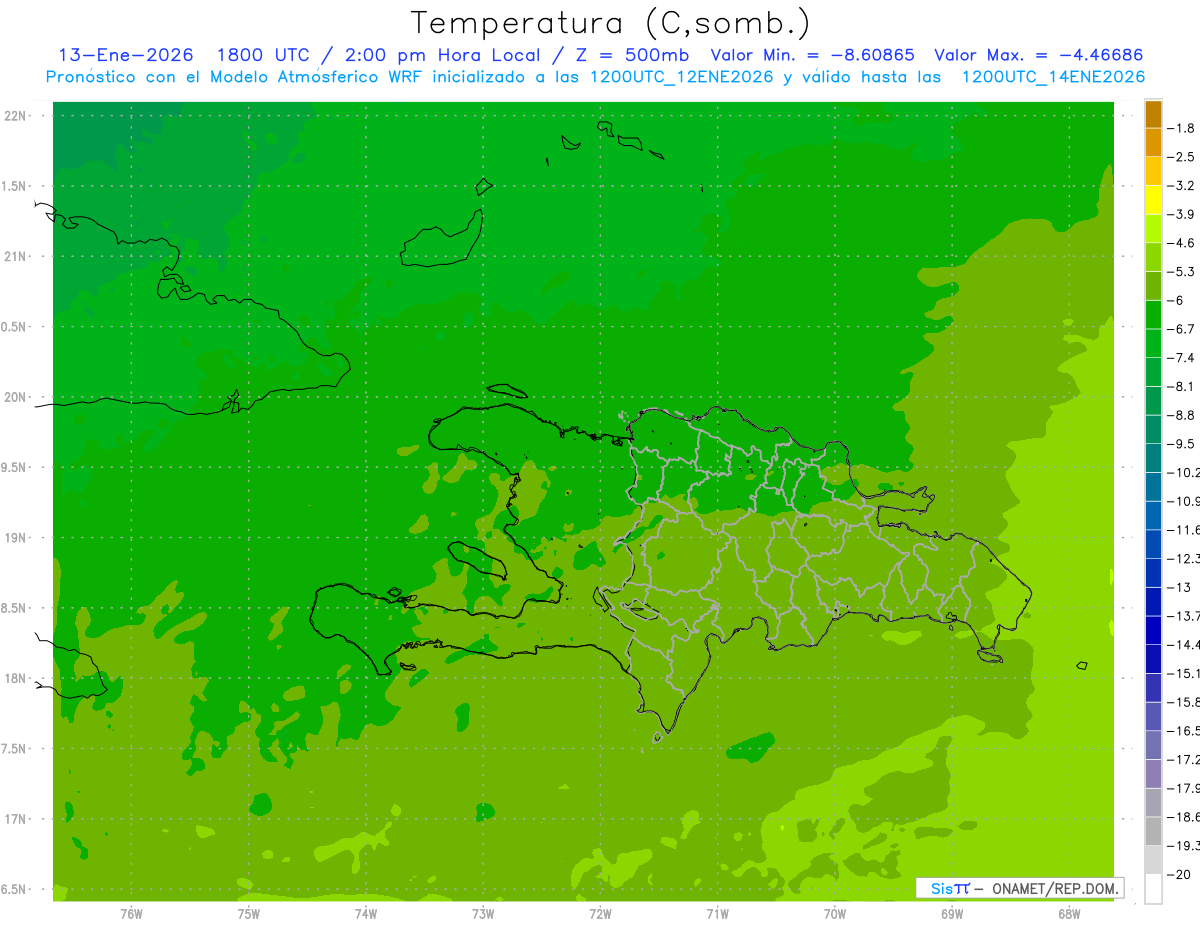Click the '-7.4' color bar label
The width and height of the screenshot is (1200, 927).
pyautogui.click(x=1180, y=358)
